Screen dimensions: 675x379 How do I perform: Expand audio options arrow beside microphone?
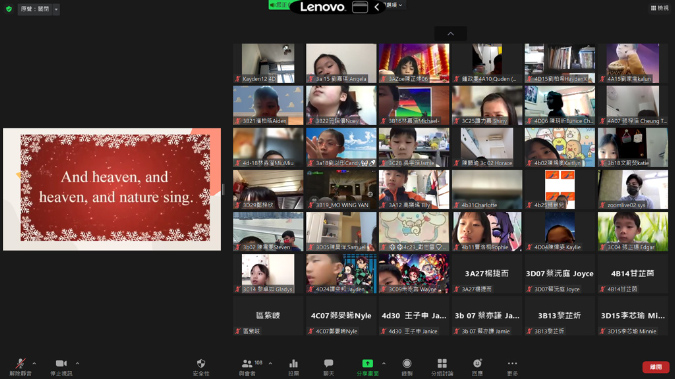[x=34, y=363]
